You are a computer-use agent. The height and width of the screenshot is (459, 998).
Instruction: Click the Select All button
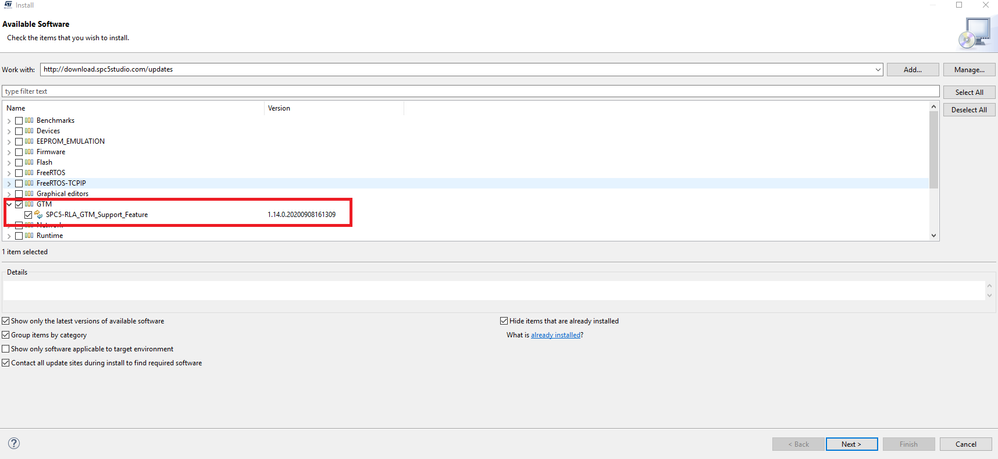click(x=969, y=92)
